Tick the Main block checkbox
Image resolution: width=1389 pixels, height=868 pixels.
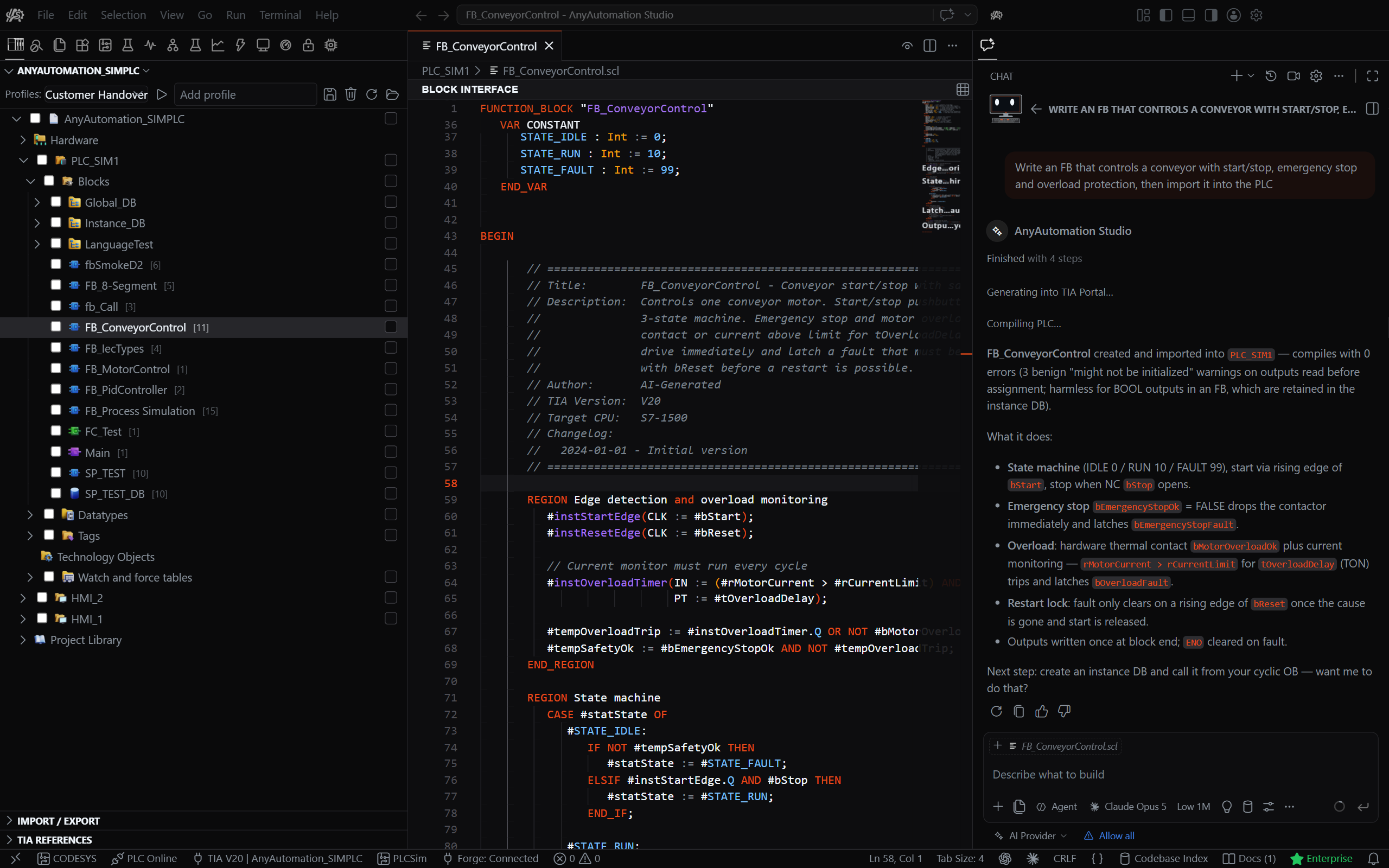click(56, 452)
